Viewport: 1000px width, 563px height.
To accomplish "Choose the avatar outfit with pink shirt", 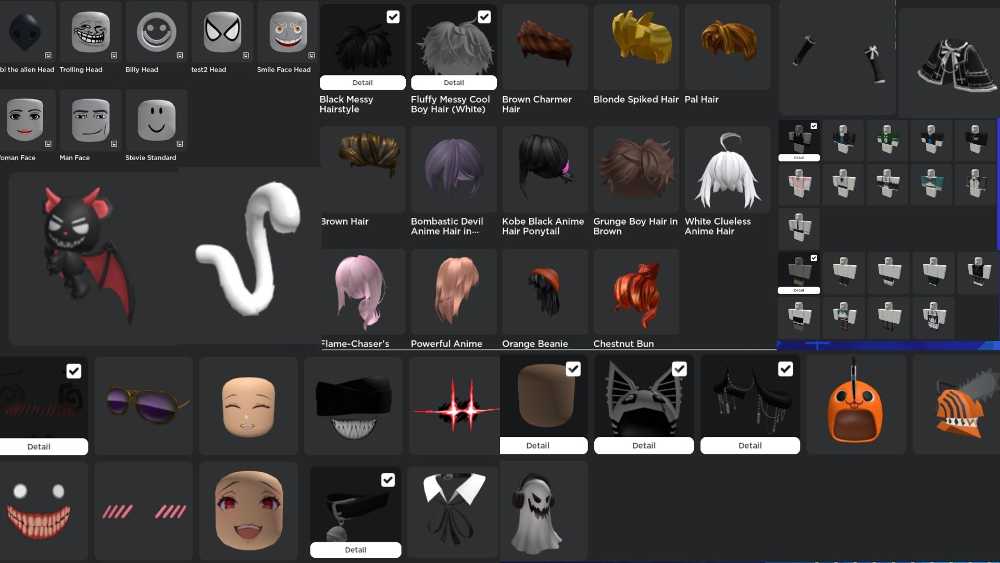I will [799, 184].
